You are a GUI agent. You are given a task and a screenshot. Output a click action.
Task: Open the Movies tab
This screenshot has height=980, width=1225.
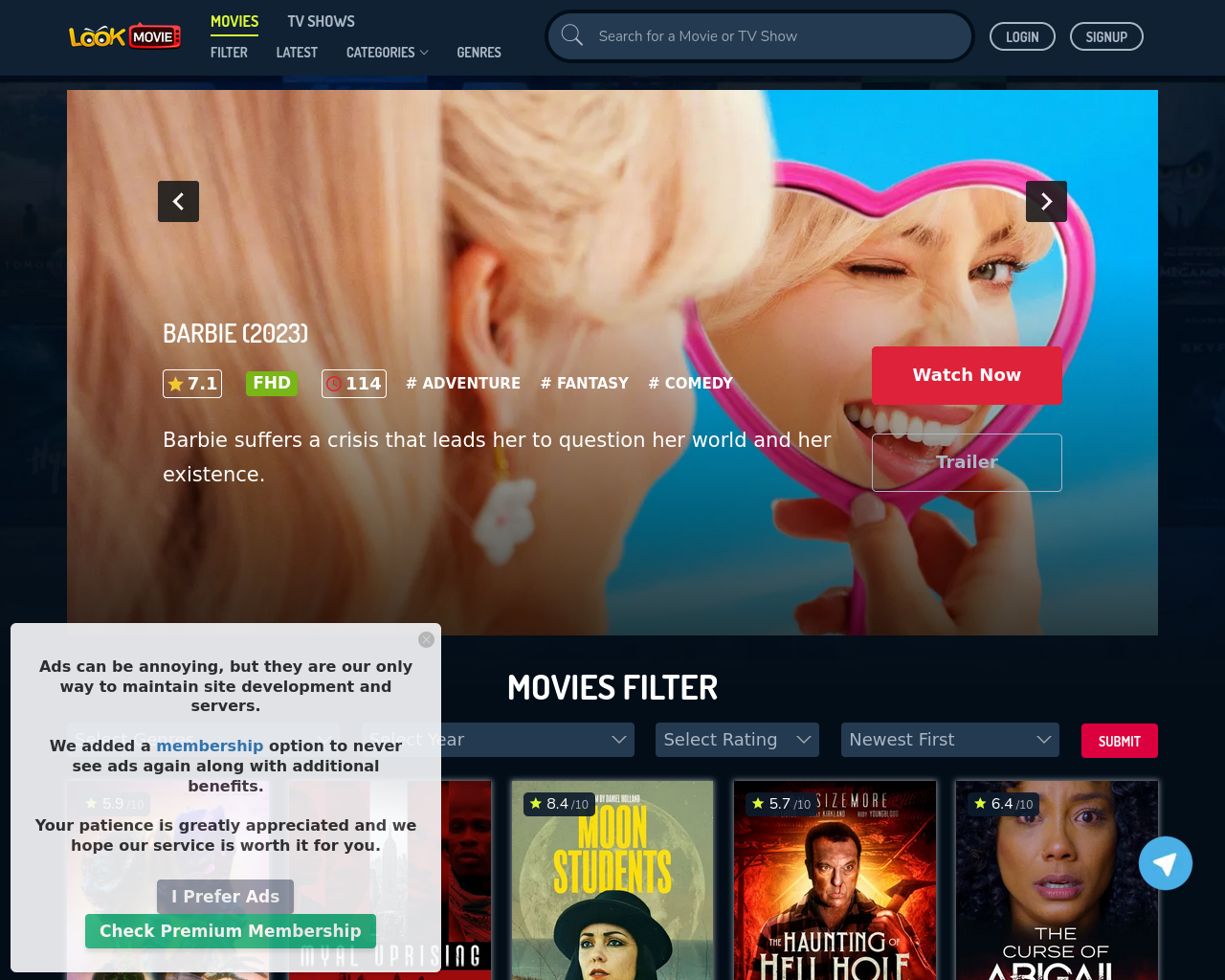coord(234,21)
